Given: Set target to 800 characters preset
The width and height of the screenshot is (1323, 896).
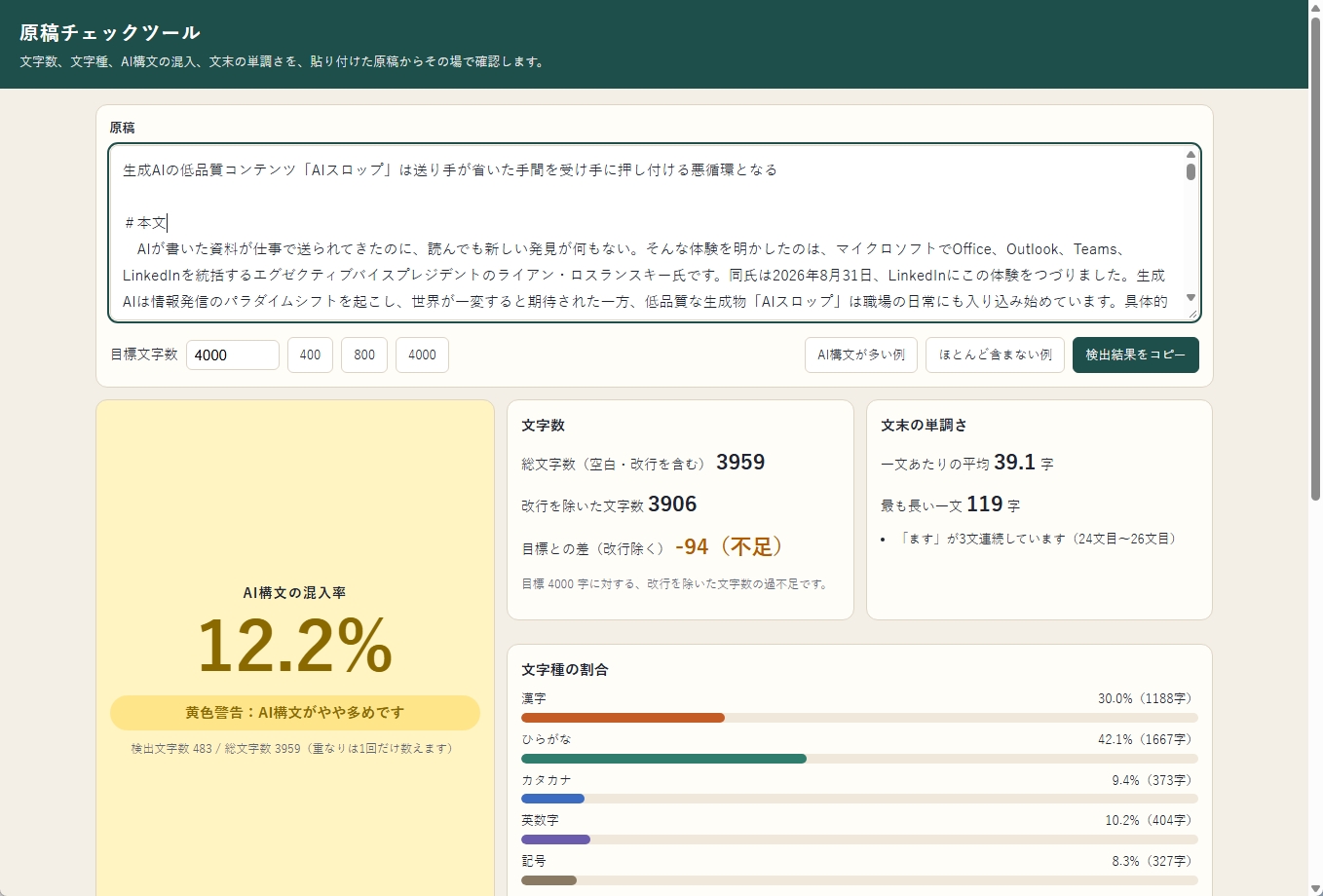Looking at the screenshot, I should [x=364, y=355].
